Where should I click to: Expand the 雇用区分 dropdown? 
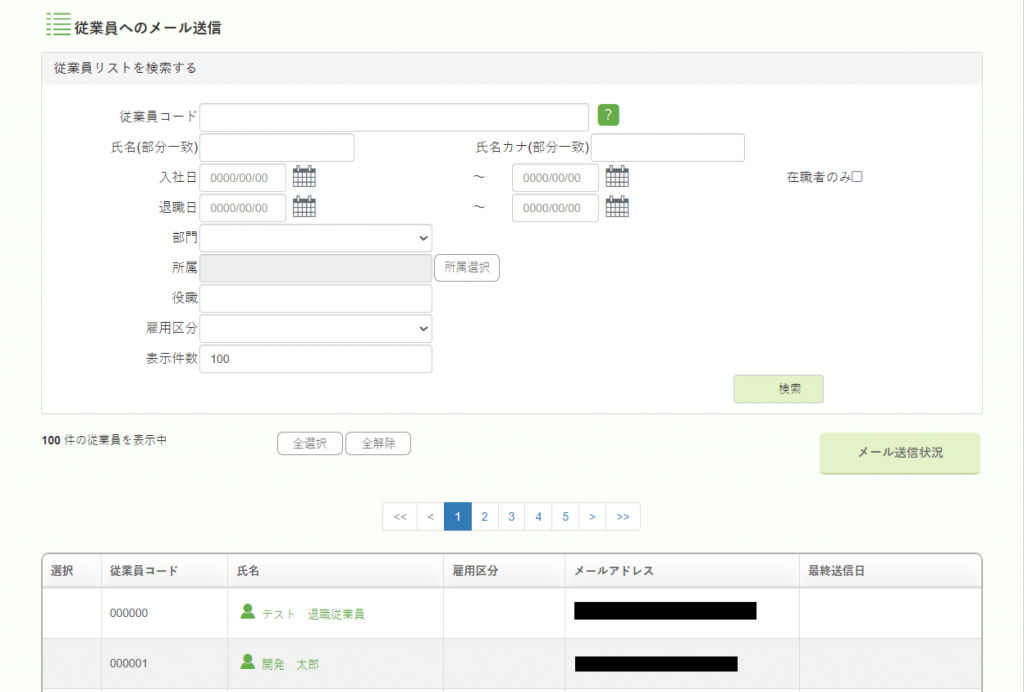coord(316,329)
